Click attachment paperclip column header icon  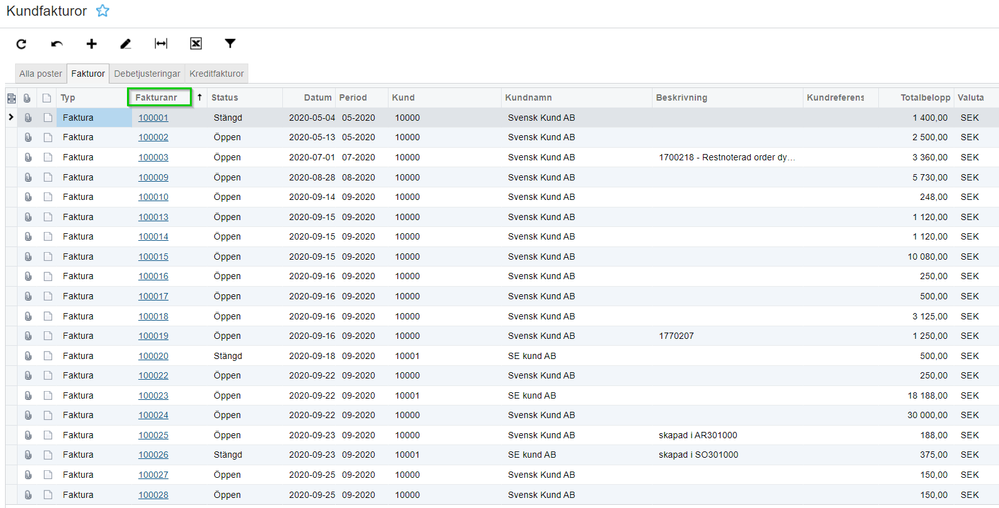click(27, 98)
